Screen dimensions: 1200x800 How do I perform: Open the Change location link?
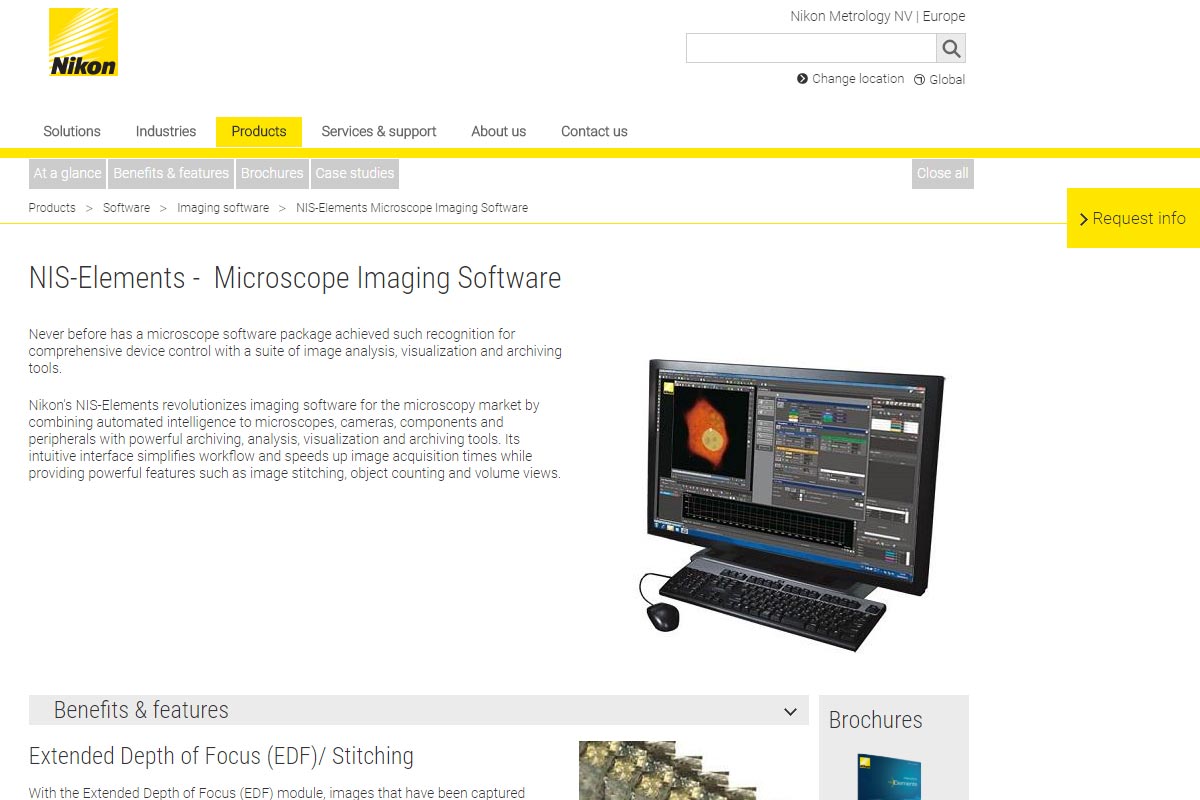[x=858, y=79]
